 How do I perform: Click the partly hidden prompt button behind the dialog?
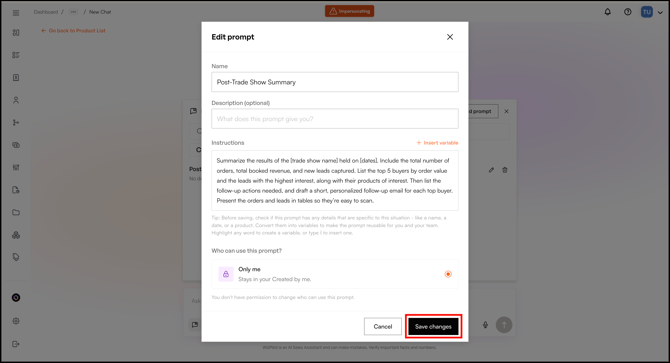click(x=483, y=111)
